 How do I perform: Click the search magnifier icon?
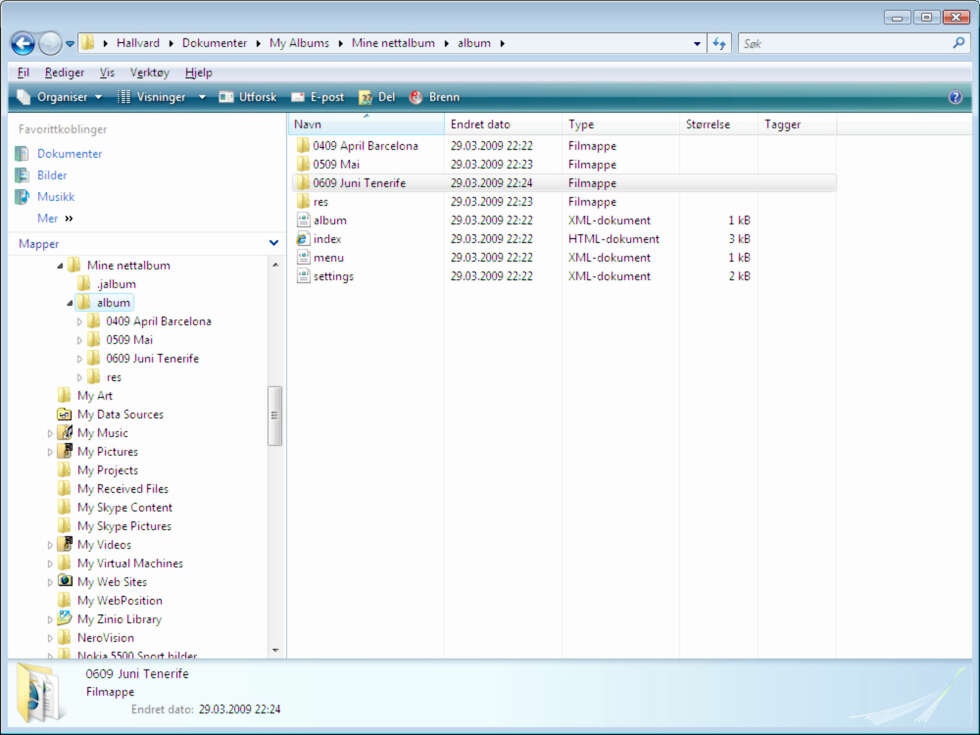(958, 43)
